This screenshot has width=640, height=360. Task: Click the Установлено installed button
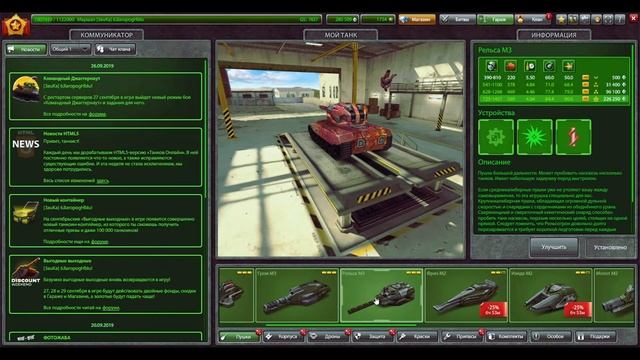coord(610,247)
